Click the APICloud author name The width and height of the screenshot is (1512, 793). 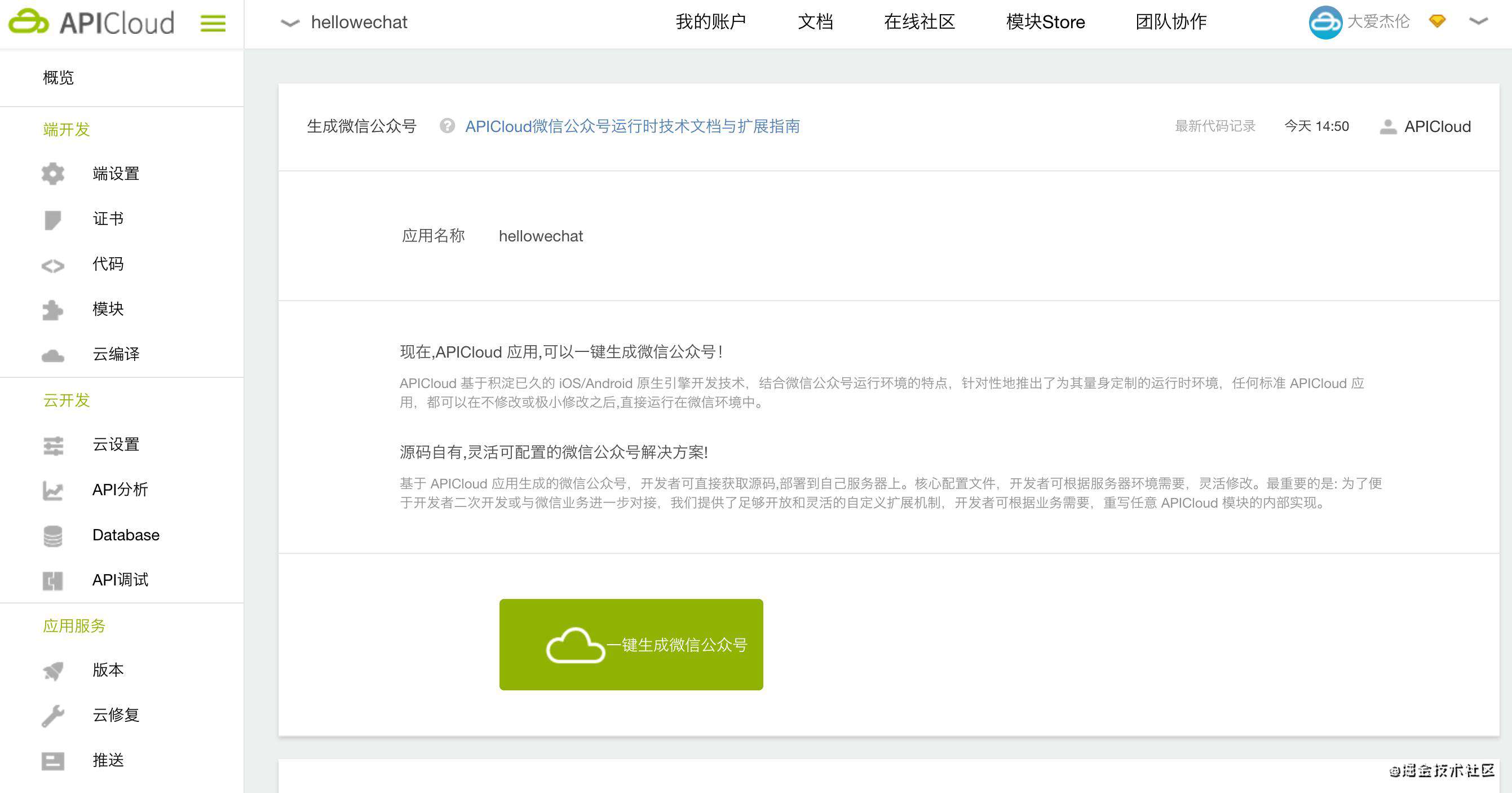1438,126
